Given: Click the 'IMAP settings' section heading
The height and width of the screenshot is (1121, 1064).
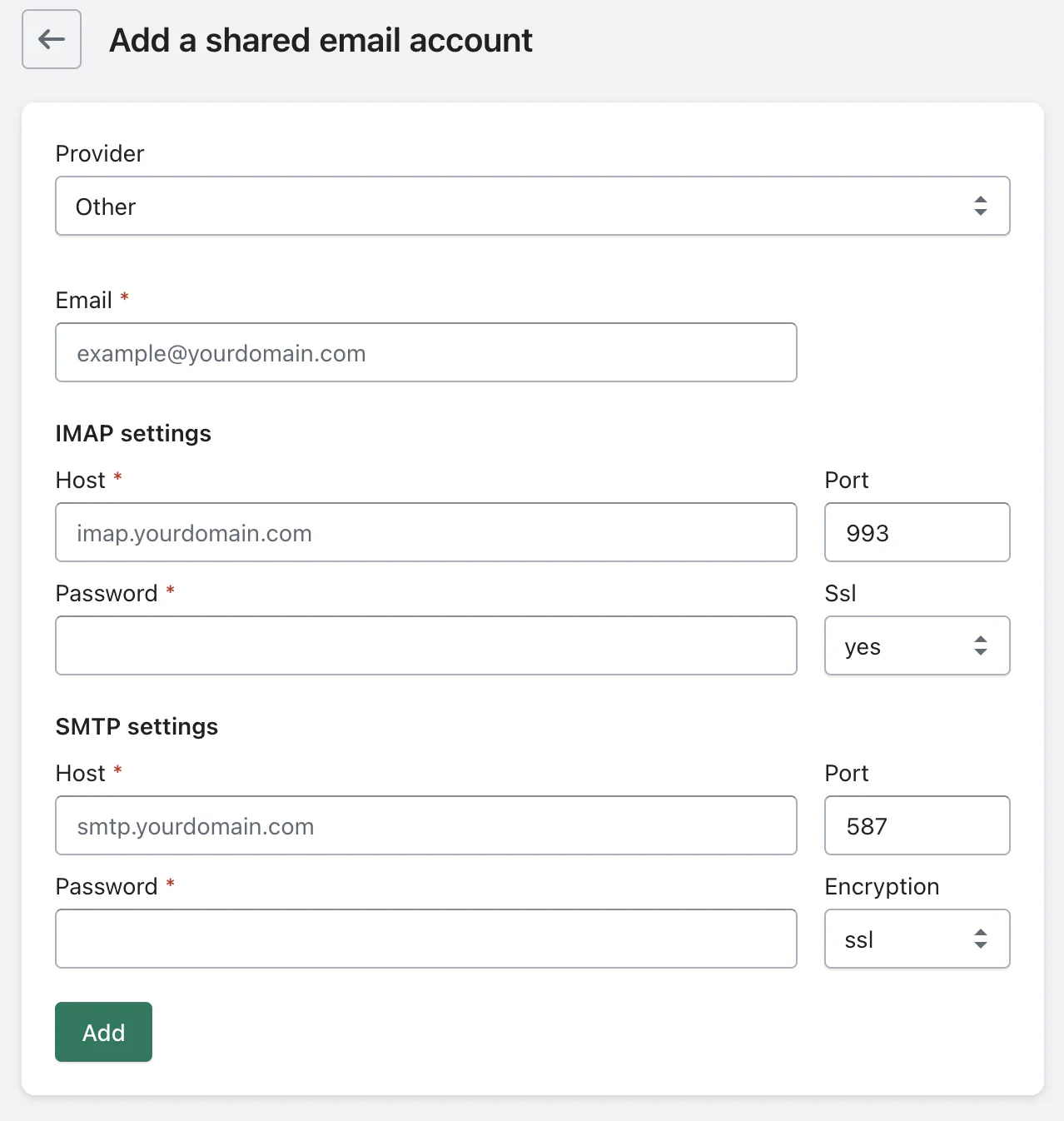Looking at the screenshot, I should point(133,433).
